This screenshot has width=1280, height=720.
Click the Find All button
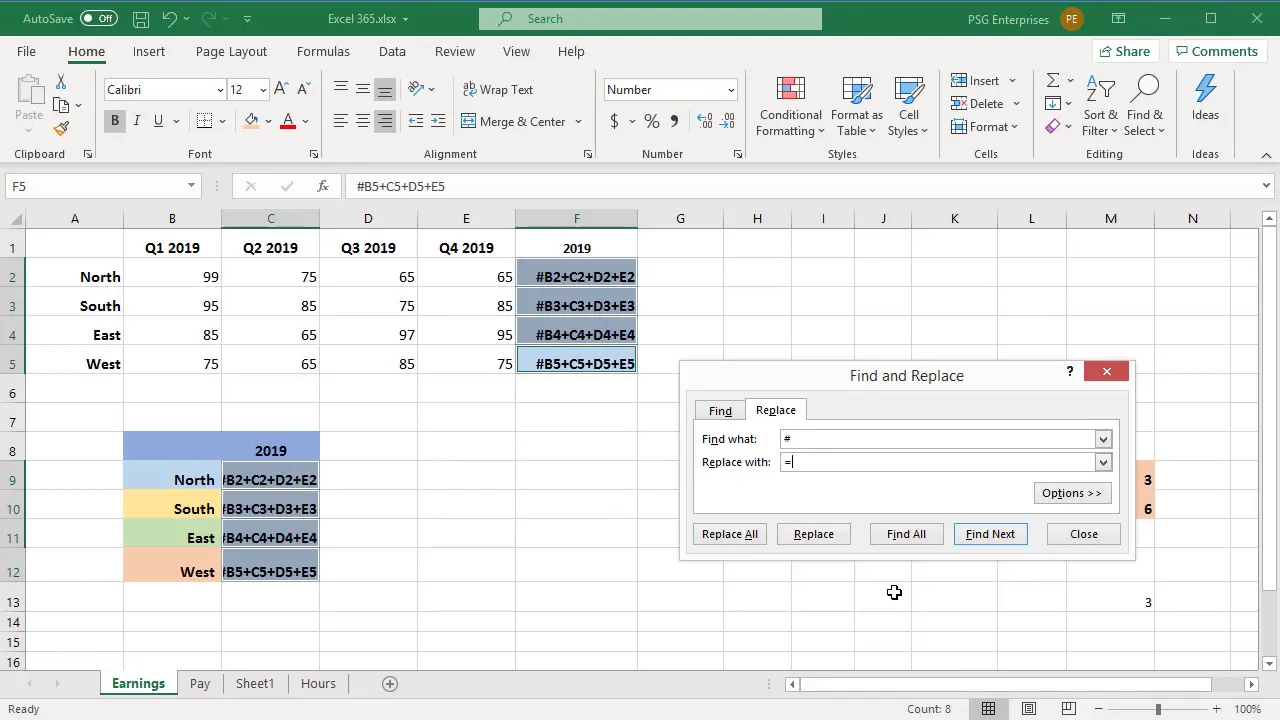(x=906, y=534)
